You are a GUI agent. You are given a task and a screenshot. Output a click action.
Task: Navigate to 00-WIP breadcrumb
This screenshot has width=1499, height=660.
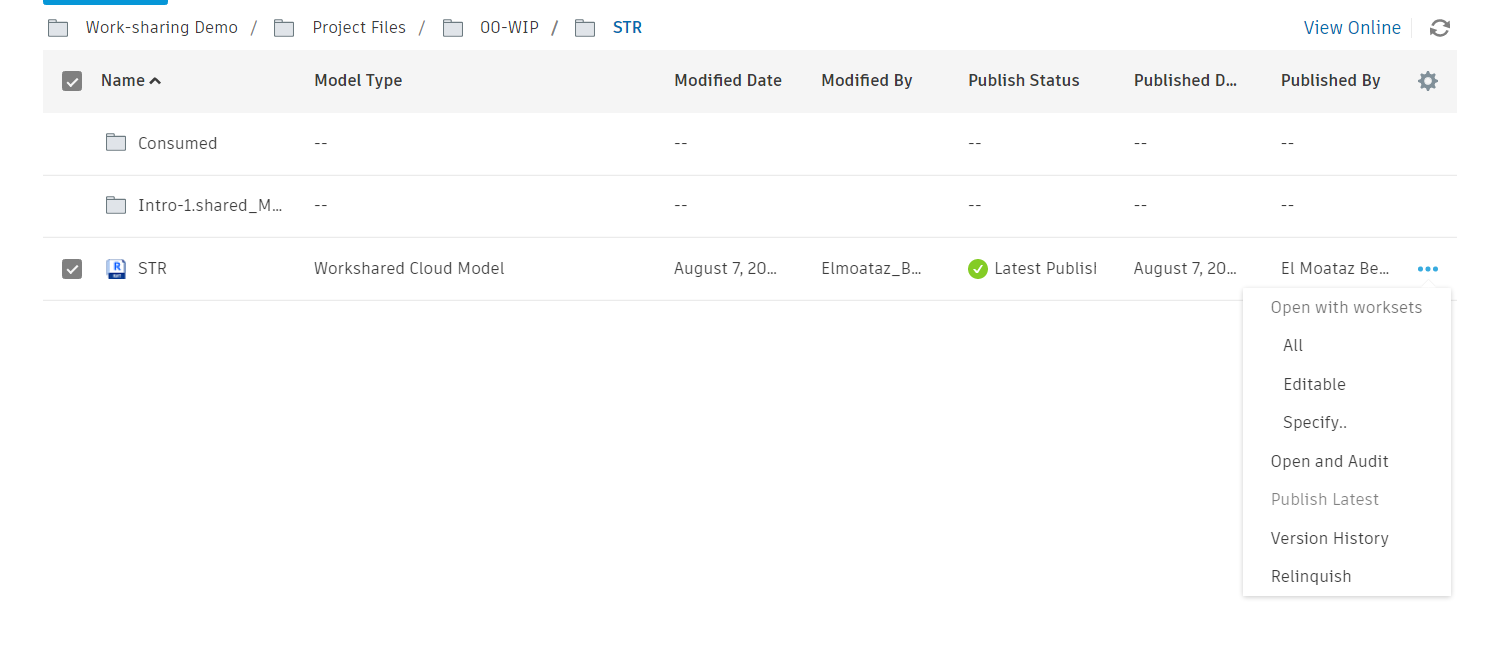point(509,28)
